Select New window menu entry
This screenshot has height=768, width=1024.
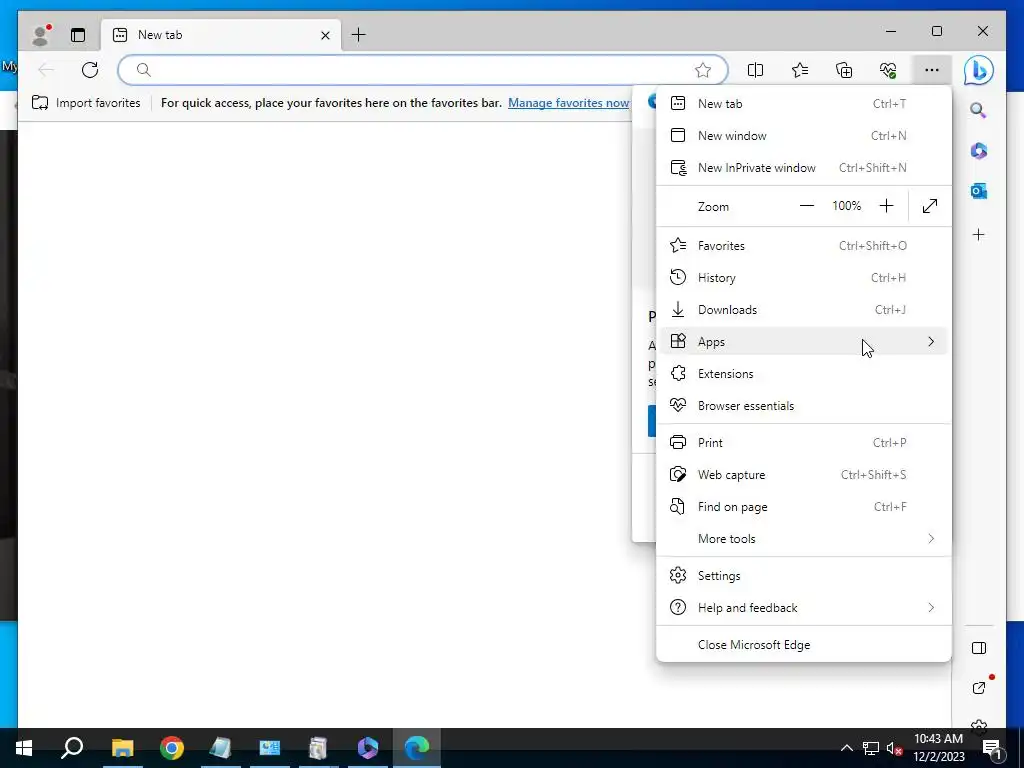804,135
